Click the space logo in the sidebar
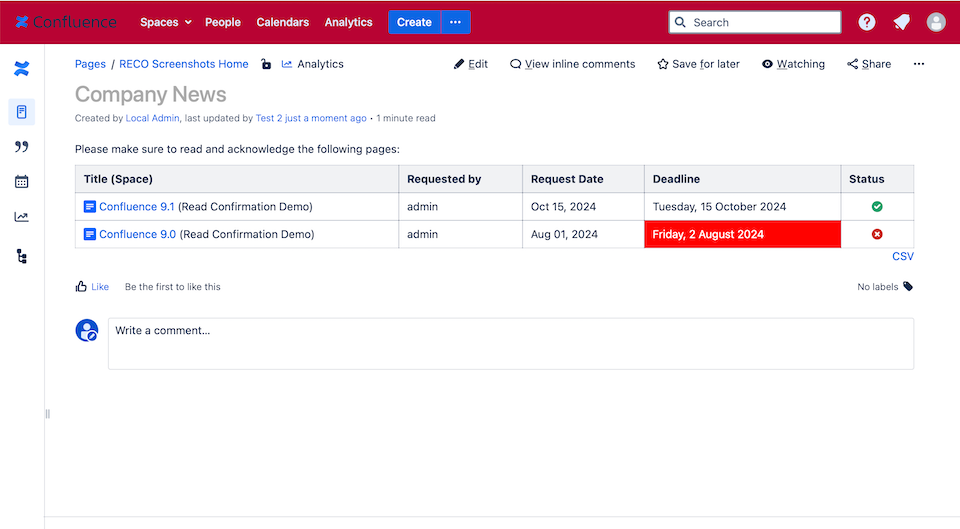Screen dimensions: 960x529 pos(21,69)
